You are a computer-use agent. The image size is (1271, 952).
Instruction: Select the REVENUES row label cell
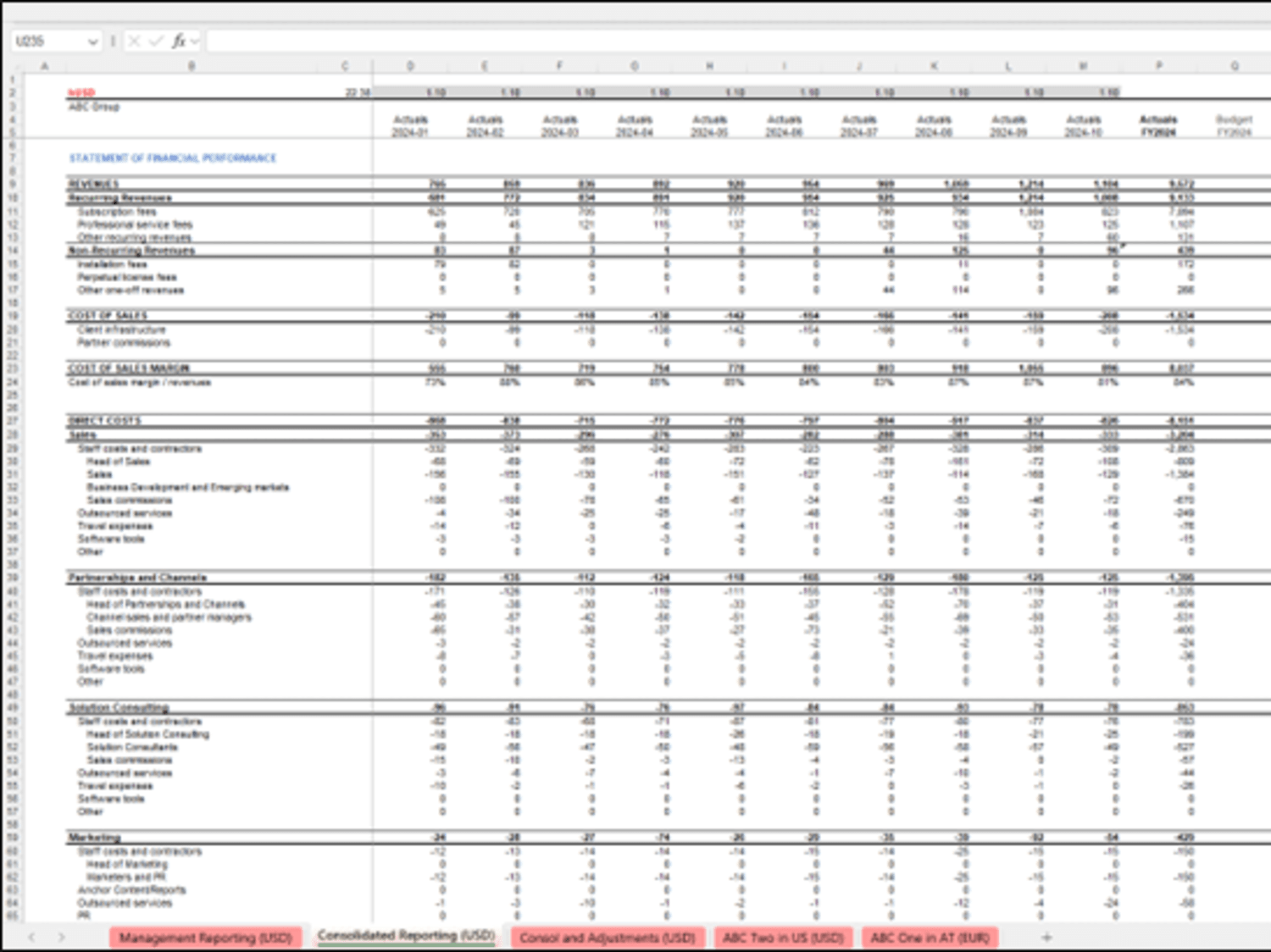93,184
